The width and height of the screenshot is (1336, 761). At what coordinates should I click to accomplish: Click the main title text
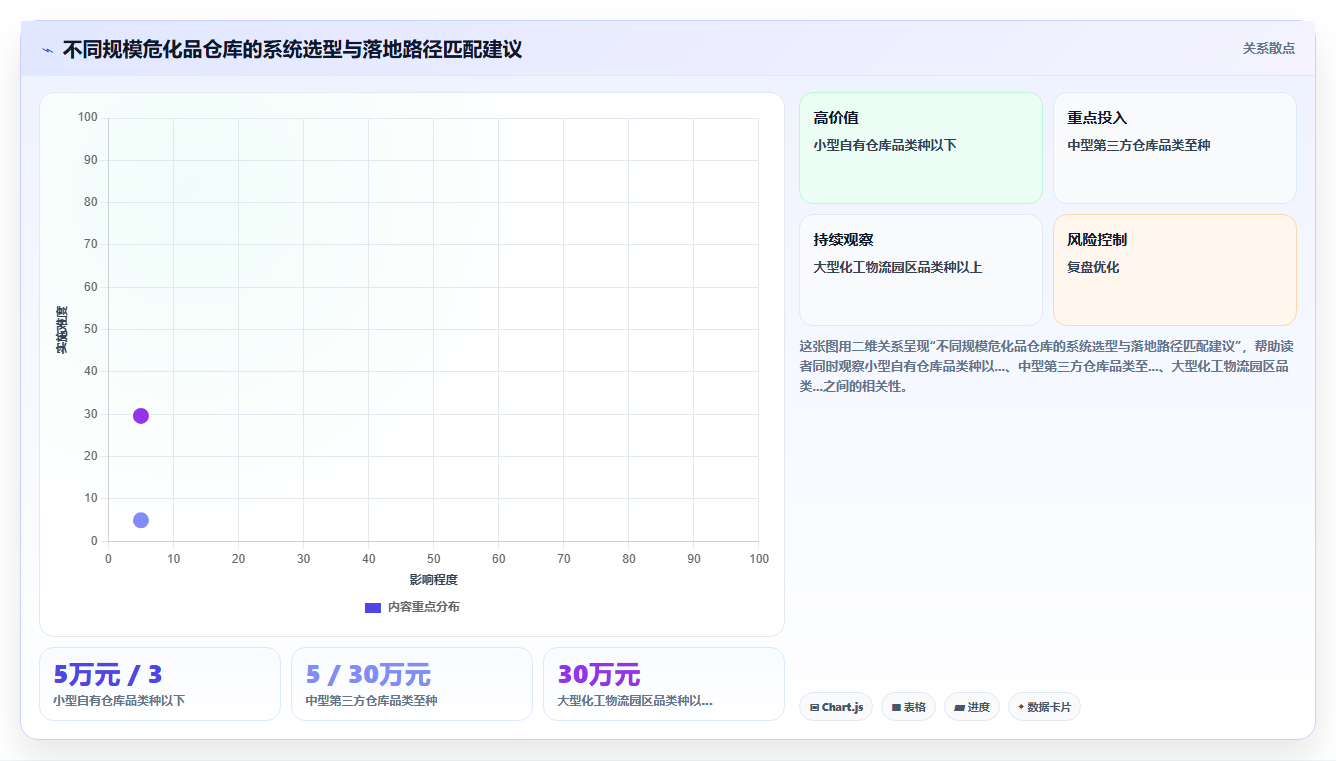(292, 49)
